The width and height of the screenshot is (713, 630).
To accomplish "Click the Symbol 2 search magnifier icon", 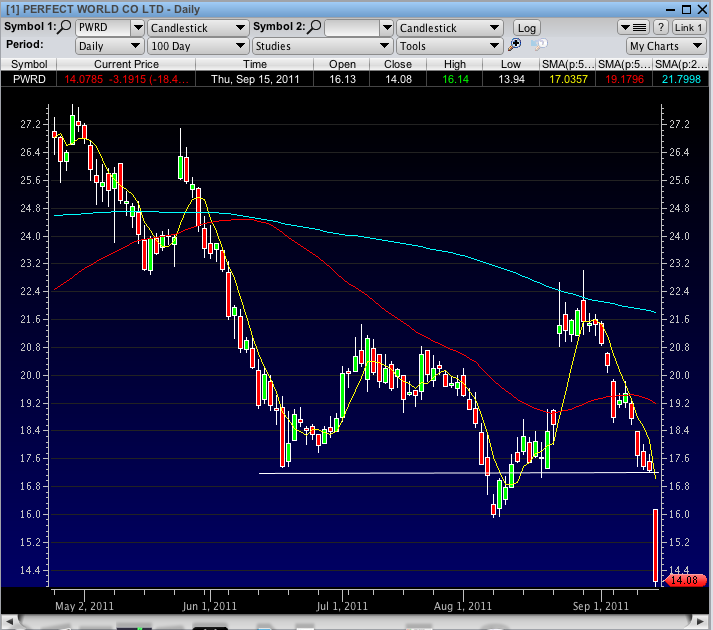I will click(x=314, y=28).
